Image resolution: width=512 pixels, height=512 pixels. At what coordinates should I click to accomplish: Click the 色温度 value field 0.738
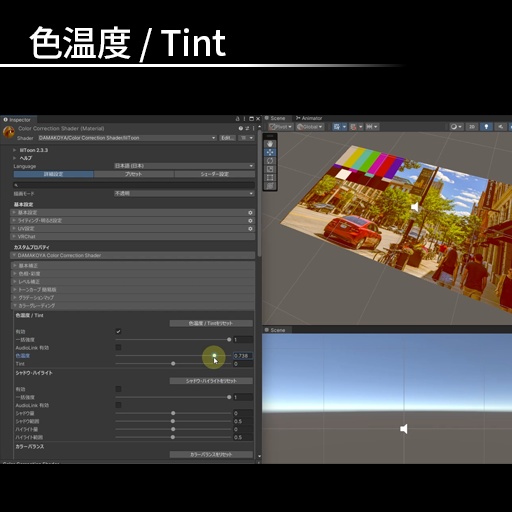(243, 356)
